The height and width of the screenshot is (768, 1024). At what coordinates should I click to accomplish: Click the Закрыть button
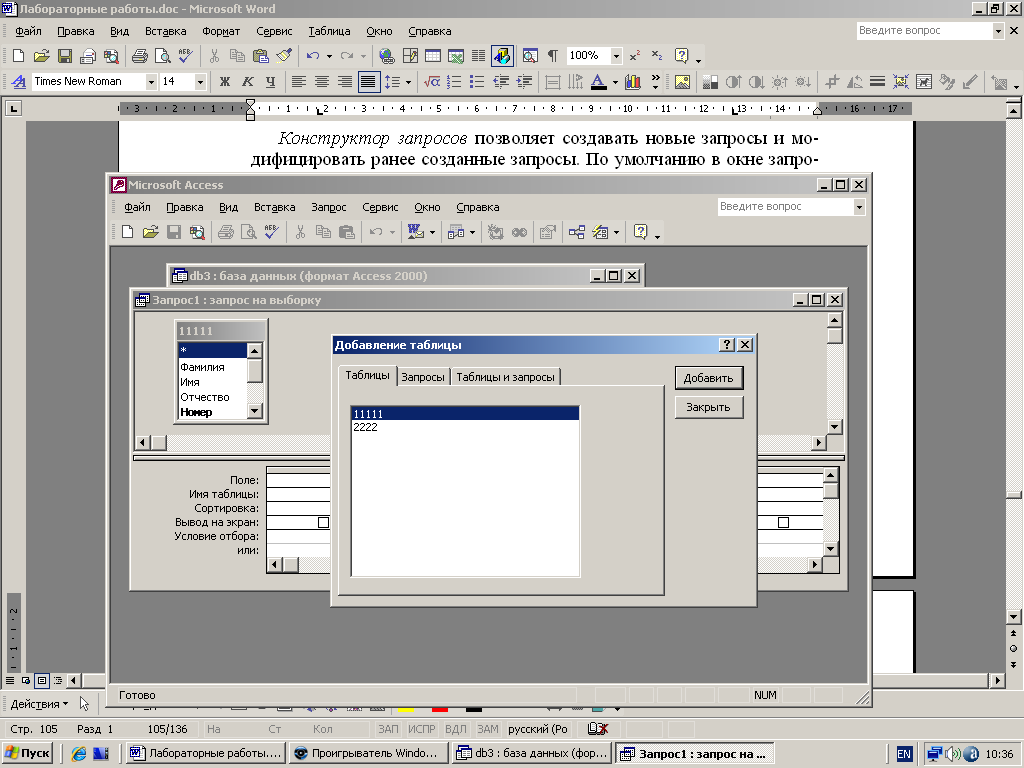tap(709, 407)
